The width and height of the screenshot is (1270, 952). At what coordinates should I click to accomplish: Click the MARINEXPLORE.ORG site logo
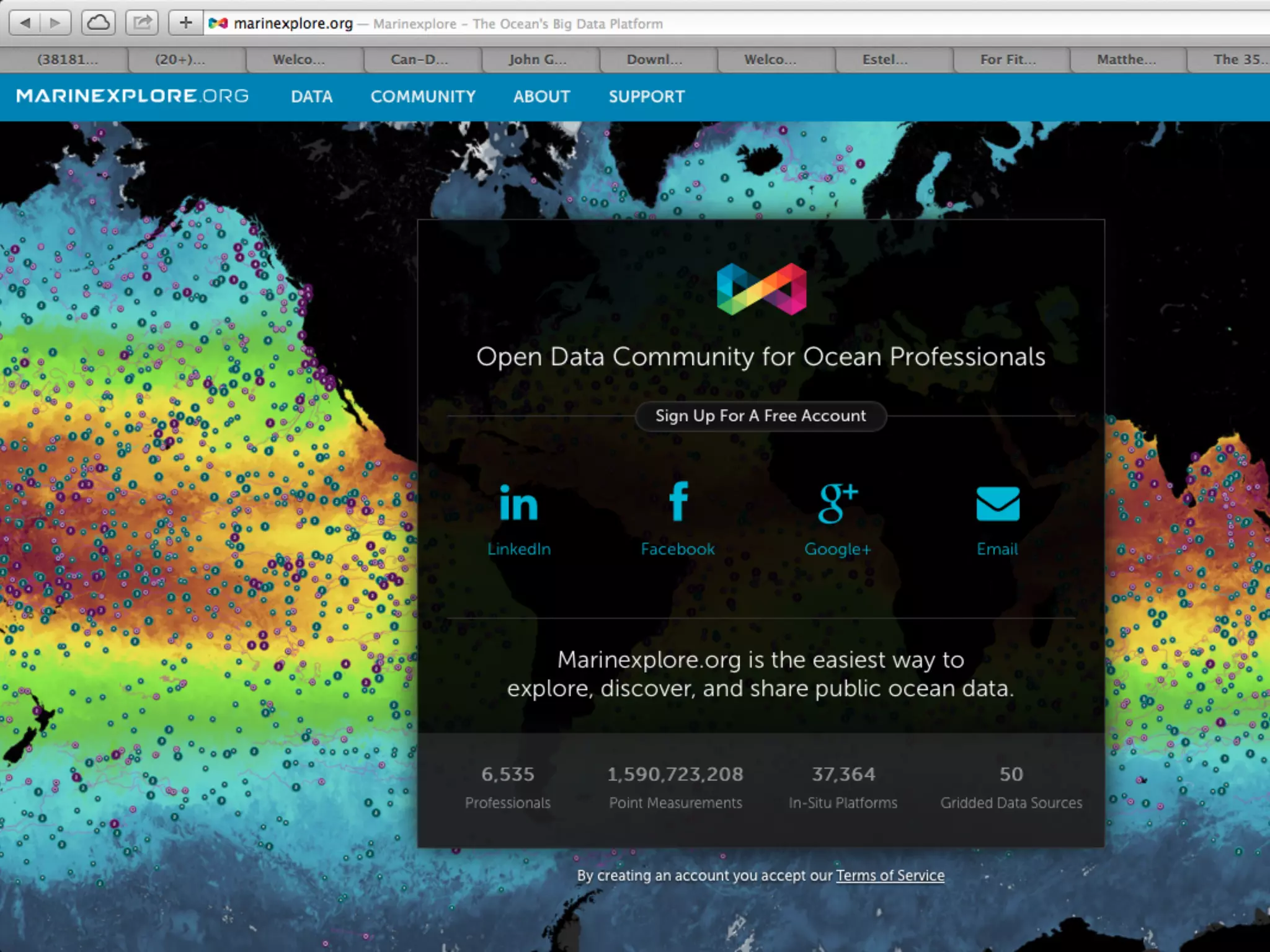click(132, 96)
